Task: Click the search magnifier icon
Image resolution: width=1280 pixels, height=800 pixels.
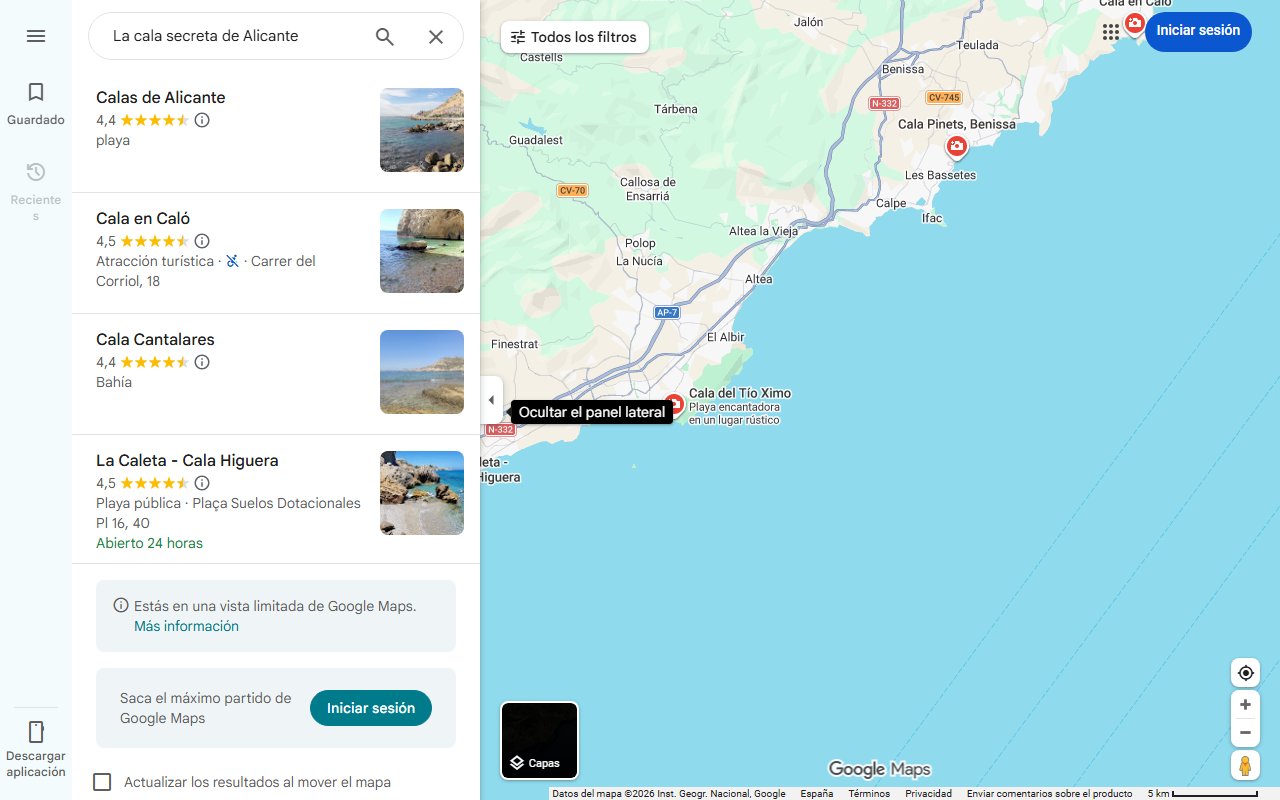Action: click(384, 36)
